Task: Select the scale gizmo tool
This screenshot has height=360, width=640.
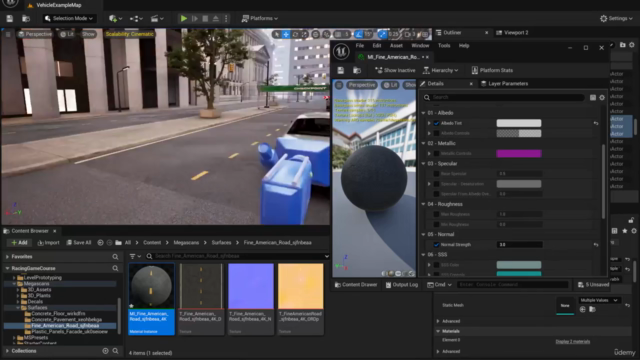Action: (x=304, y=35)
